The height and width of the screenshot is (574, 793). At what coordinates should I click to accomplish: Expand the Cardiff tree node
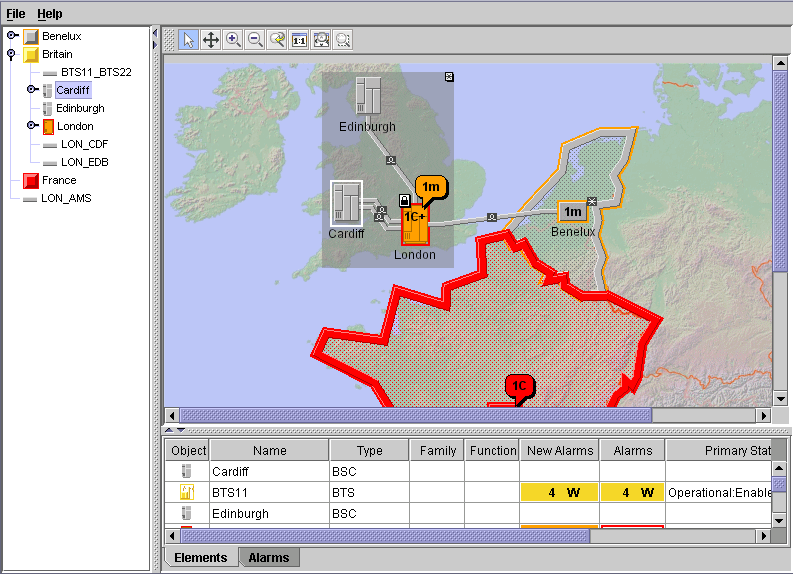click(32, 90)
